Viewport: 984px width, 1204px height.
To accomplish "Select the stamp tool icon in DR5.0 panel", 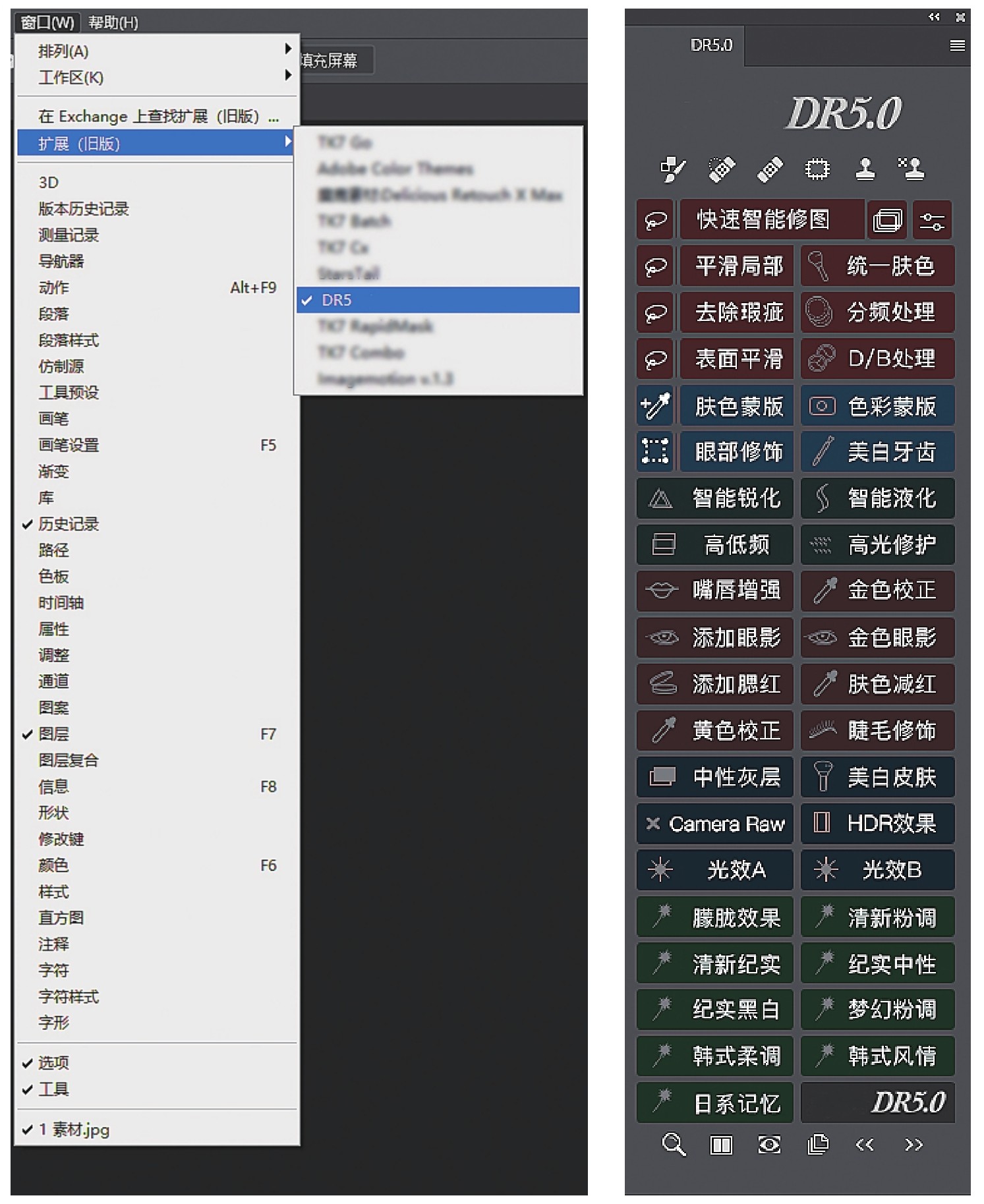I will pyautogui.click(x=865, y=169).
